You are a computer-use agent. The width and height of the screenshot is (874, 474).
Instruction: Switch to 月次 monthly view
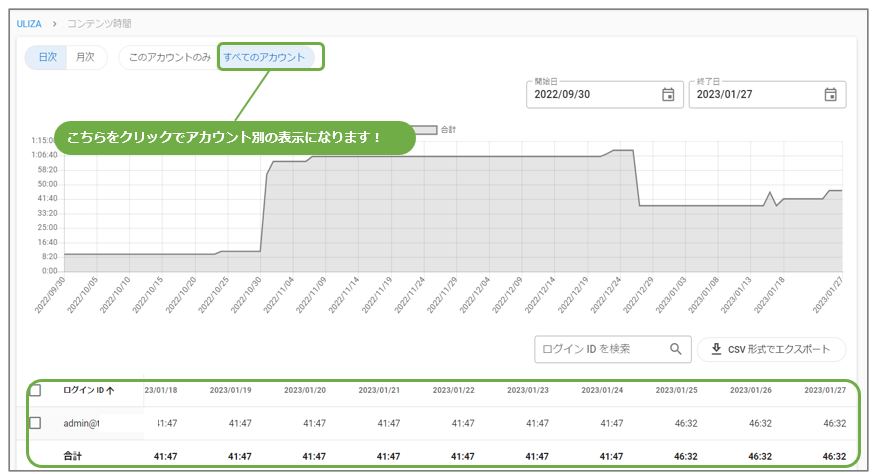(86, 57)
